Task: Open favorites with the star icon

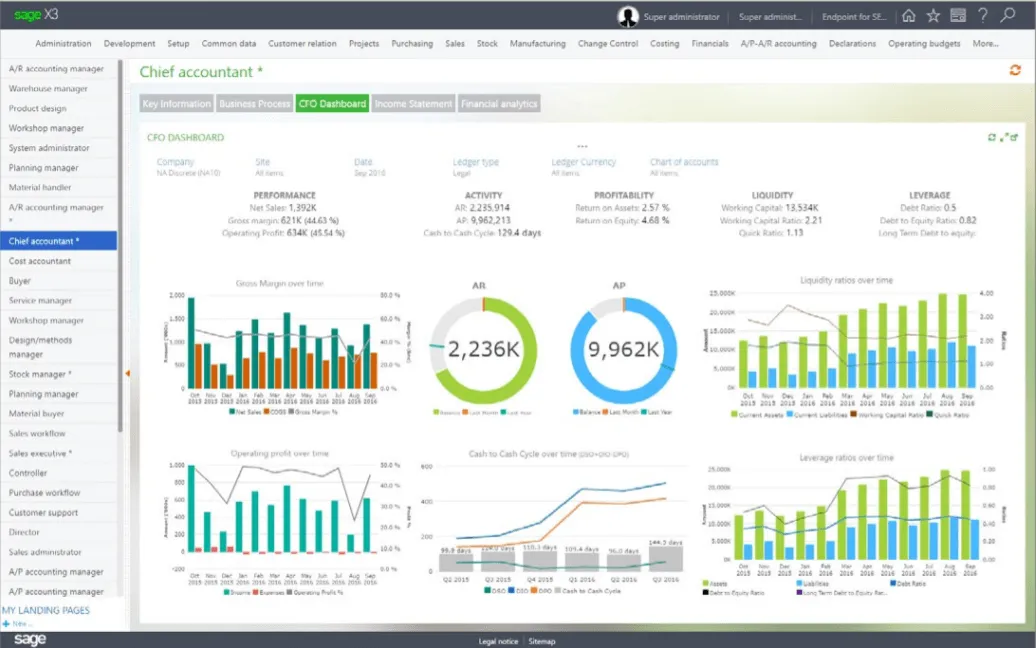Action: (933, 16)
